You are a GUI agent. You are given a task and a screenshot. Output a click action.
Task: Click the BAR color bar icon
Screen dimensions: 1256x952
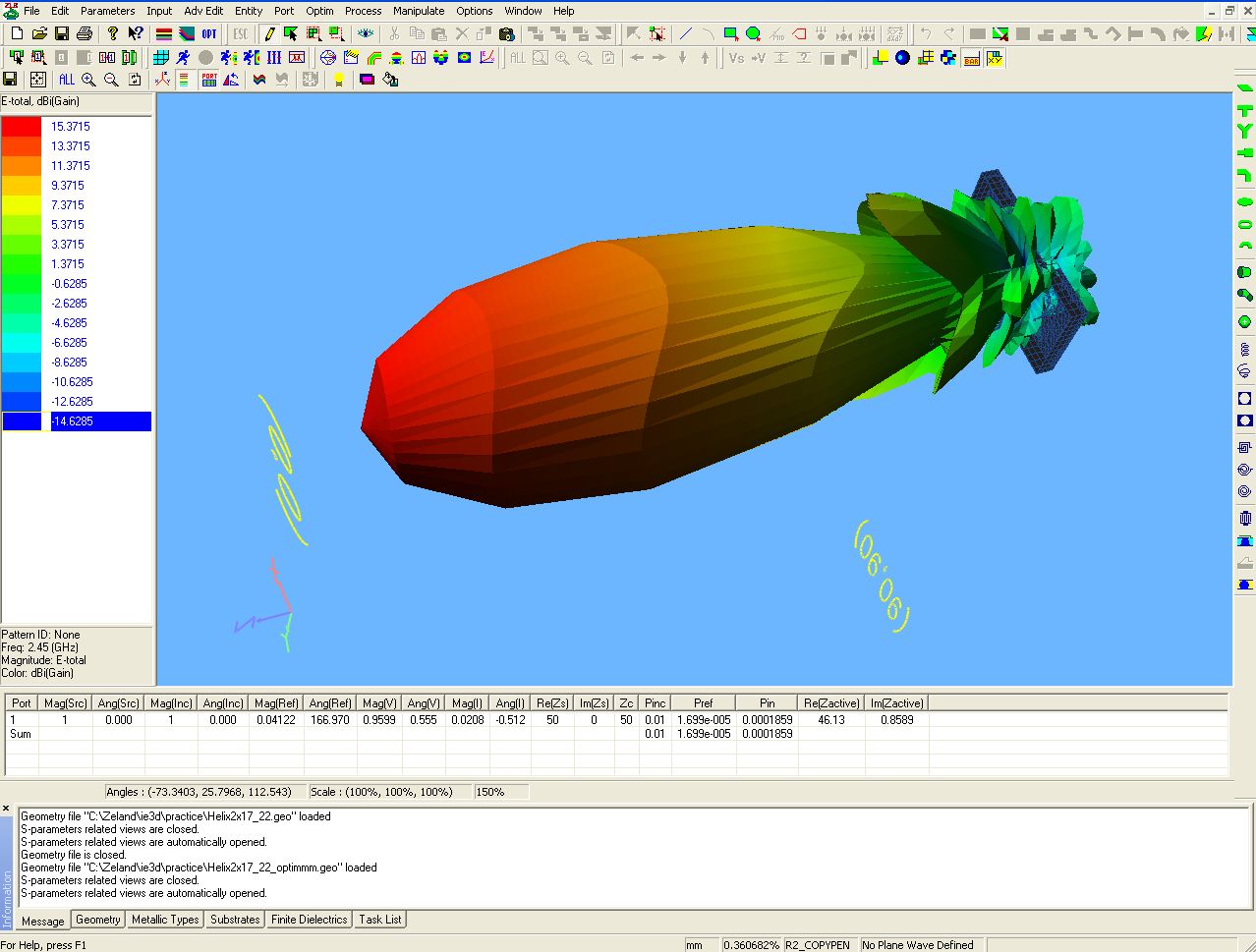click(971, 58)
